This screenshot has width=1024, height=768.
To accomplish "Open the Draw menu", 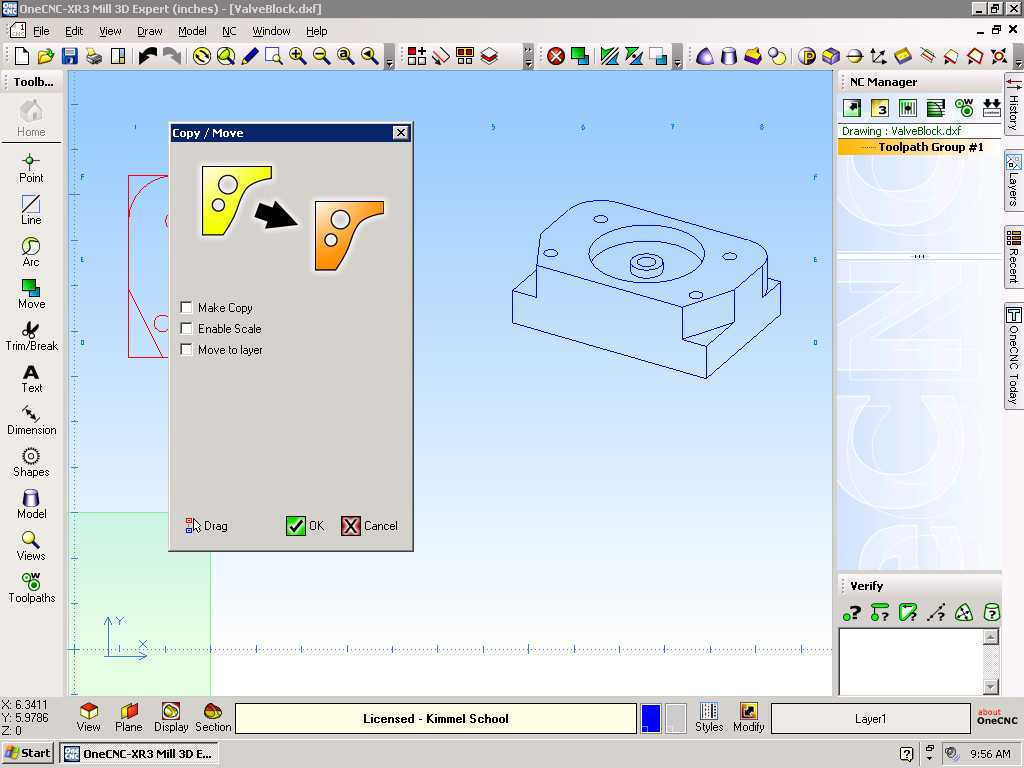I will point(150,31).
